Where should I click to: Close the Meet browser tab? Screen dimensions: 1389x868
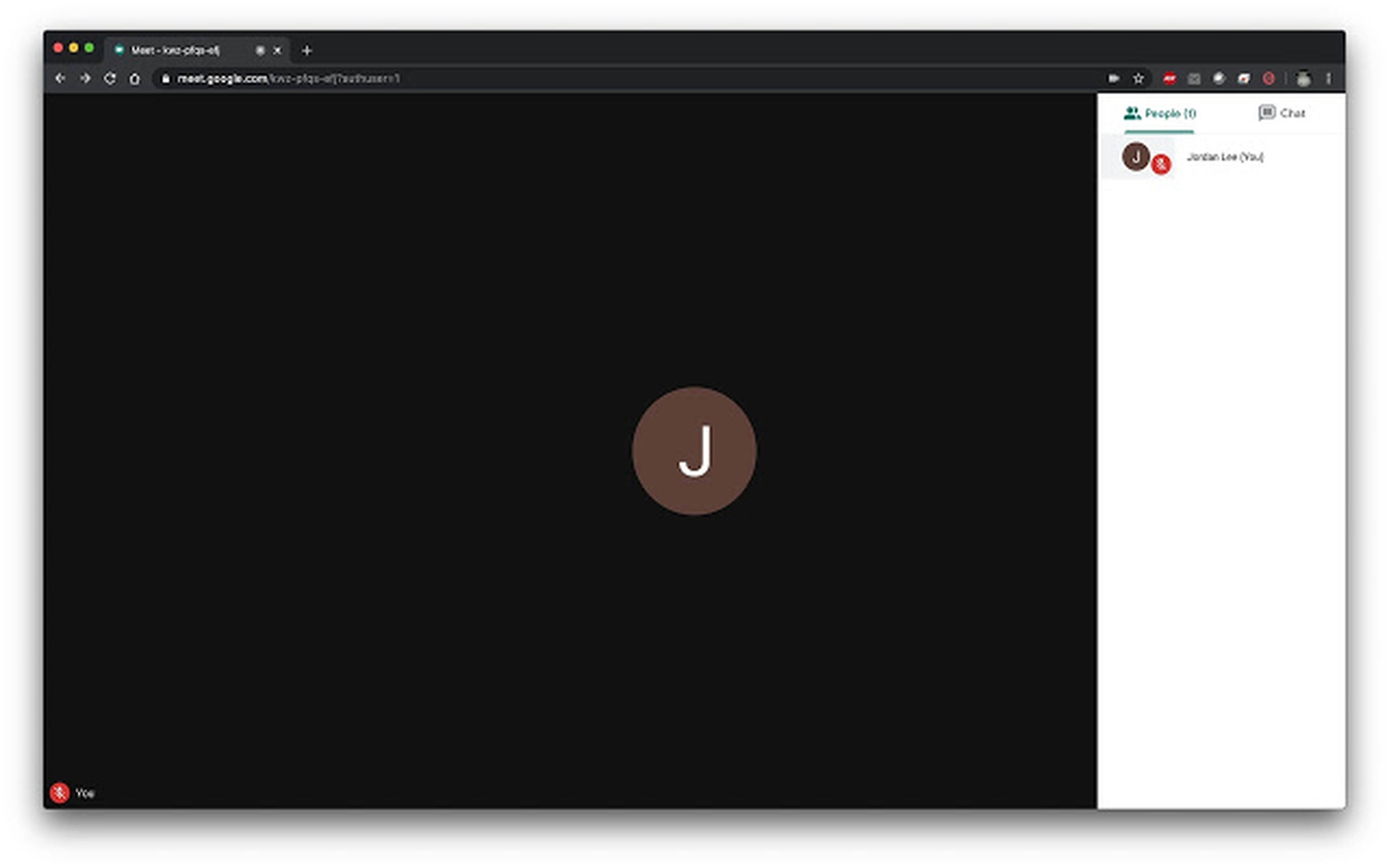277,51
